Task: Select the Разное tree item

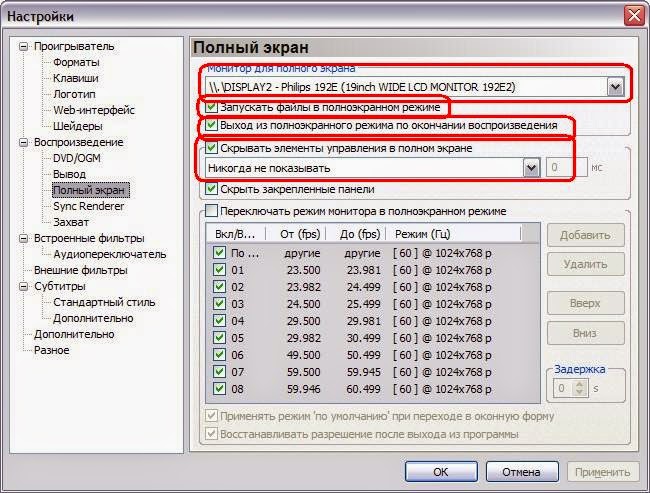Action: (52, 350)
